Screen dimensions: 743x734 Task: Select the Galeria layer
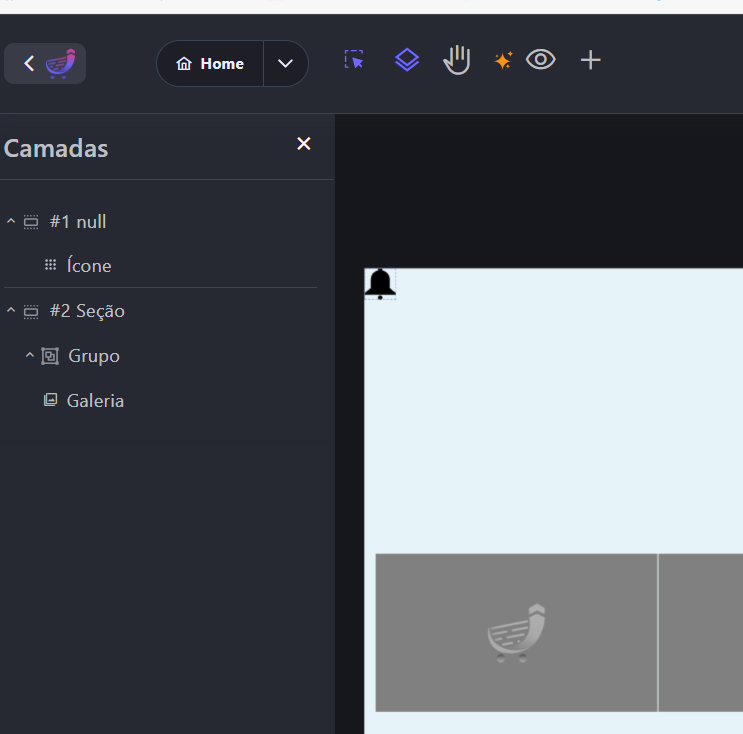[x=95, y=401]
